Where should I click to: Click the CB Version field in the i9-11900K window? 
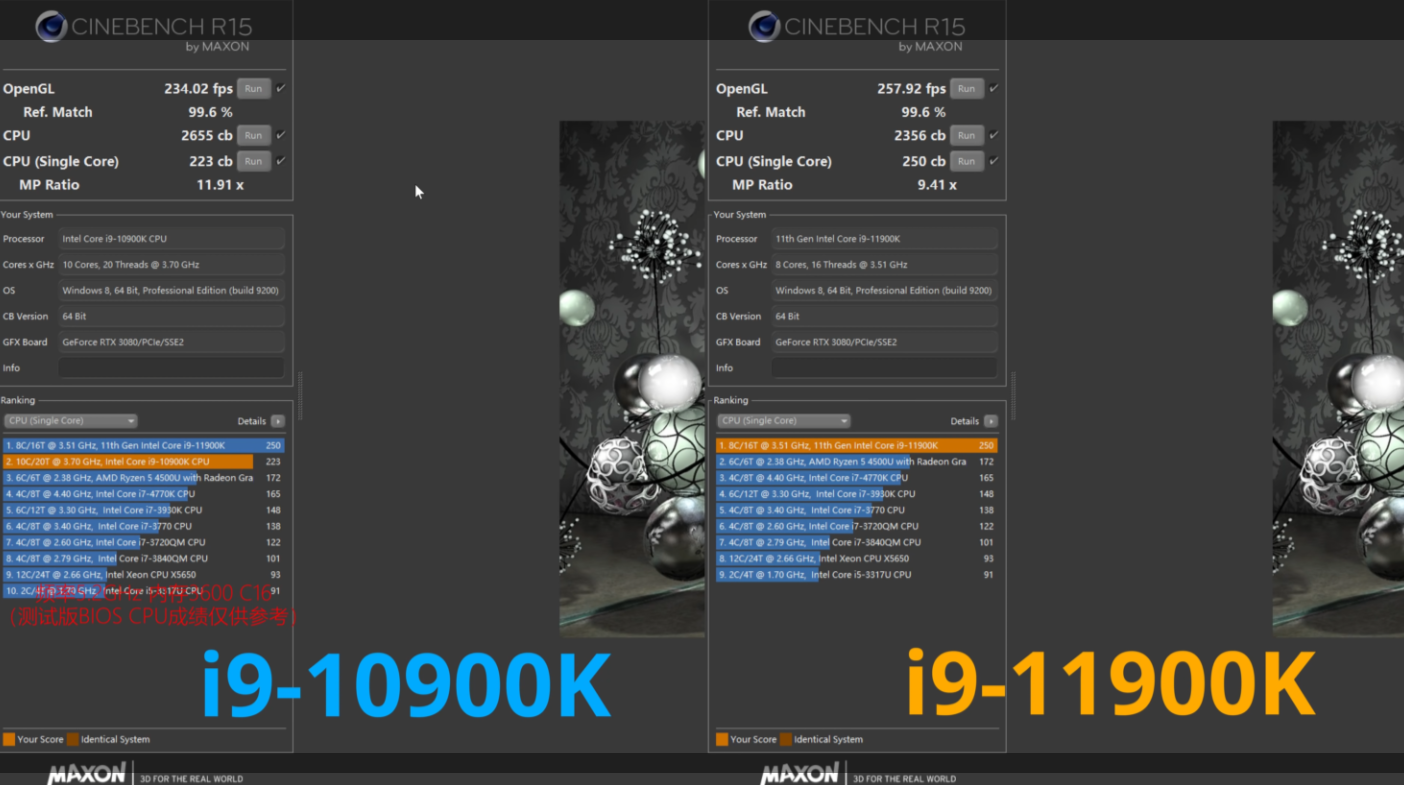click(x=884, y=317)
